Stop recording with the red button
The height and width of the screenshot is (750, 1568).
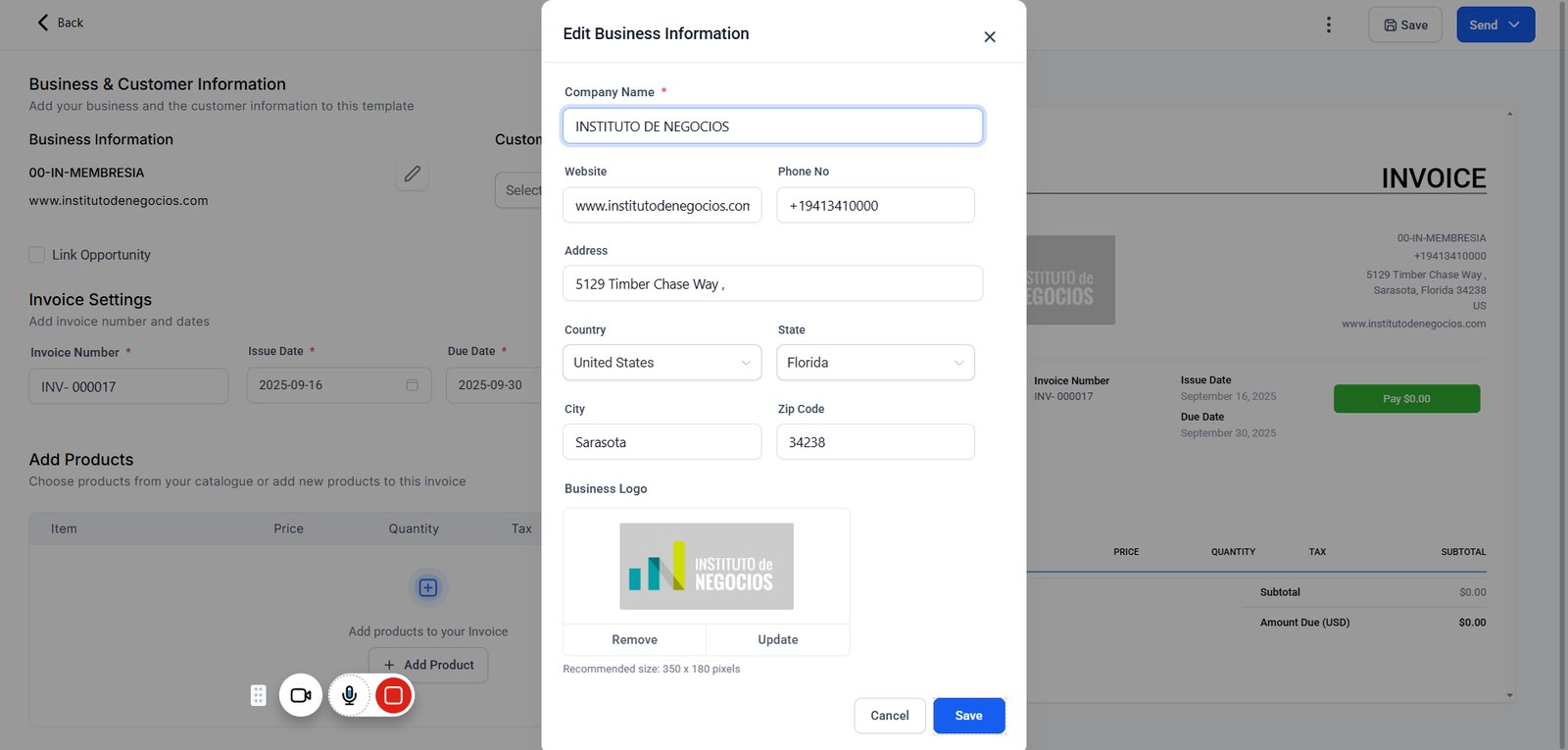[394, 695]
